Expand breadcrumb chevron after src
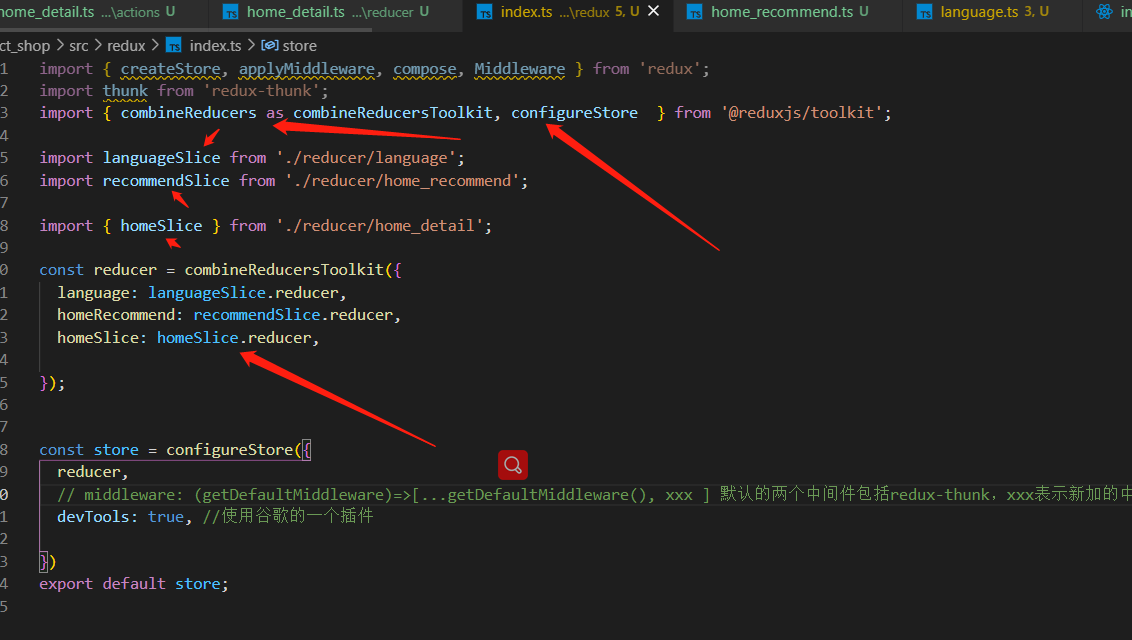 point(98,45)
